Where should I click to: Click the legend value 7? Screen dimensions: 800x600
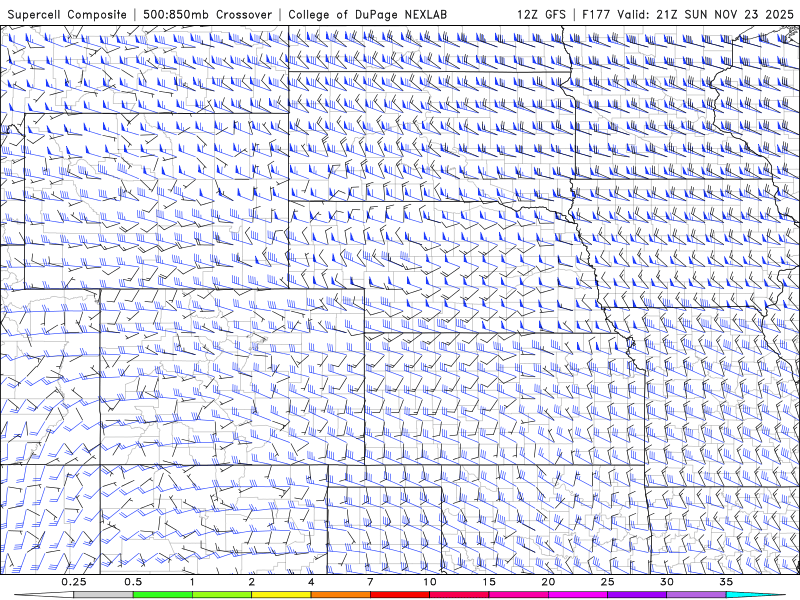[x=370, y=582]
